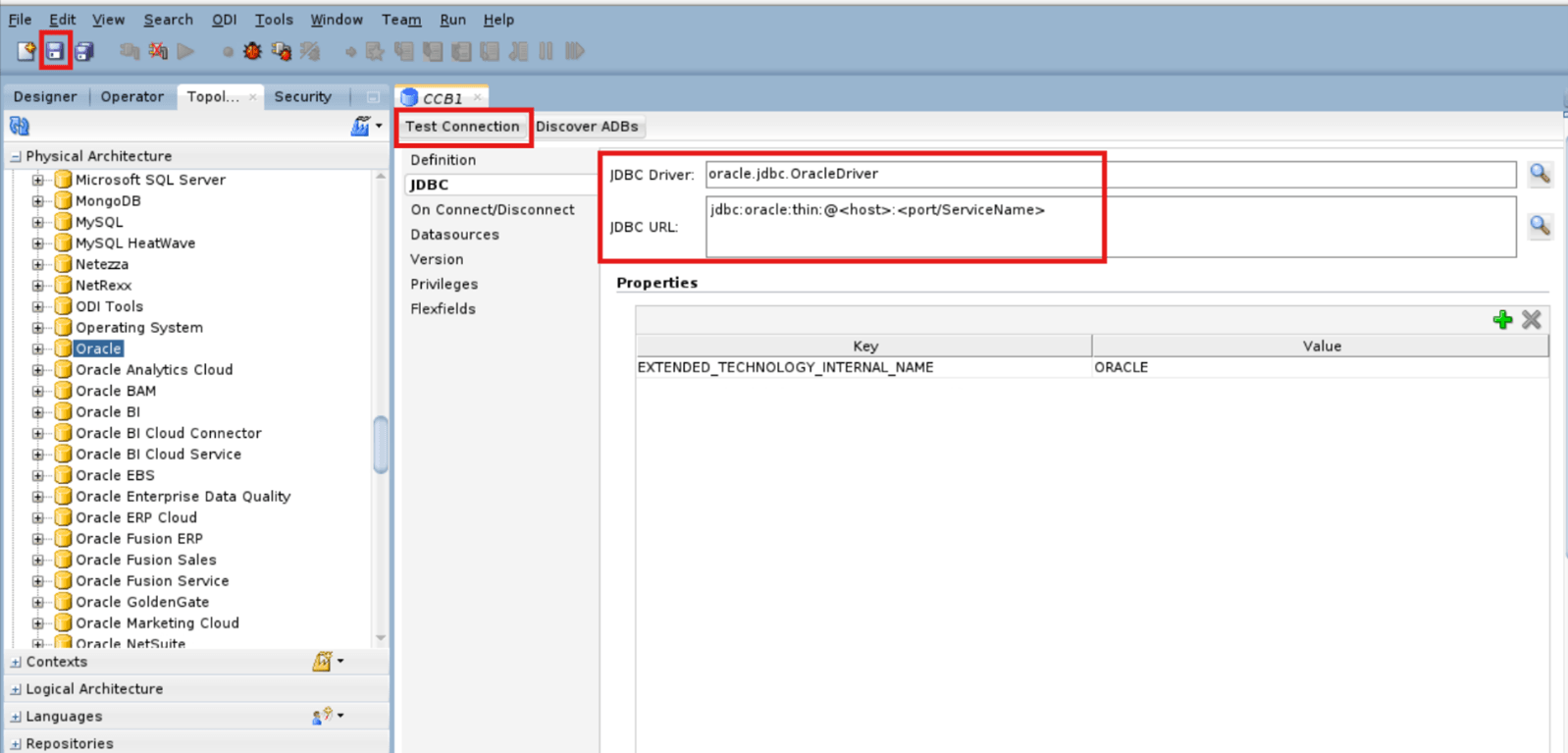
Task: Expand the Microsoft SQL Server node
Action: coord(38,180)
